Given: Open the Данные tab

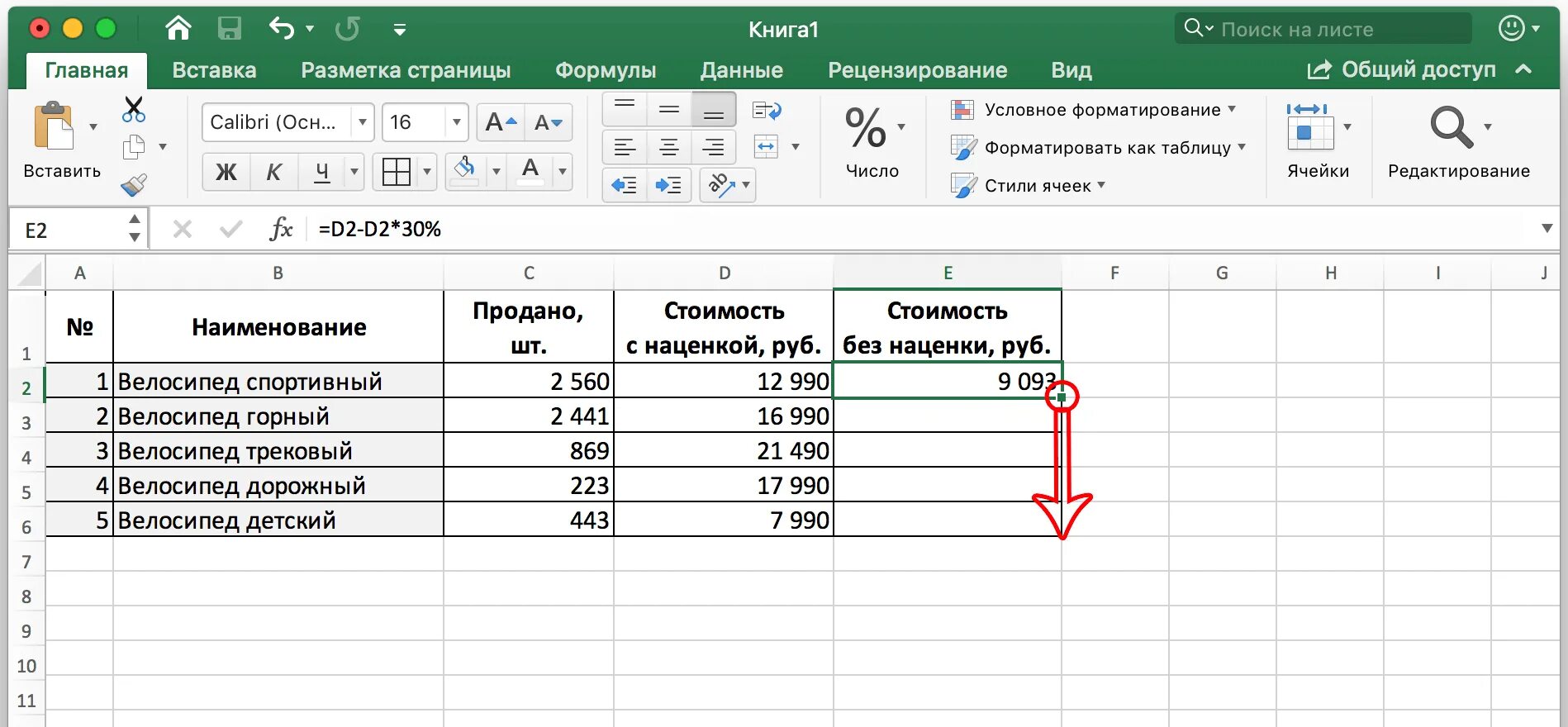Looking at the screenshot, I should click(x=742, y=70).
